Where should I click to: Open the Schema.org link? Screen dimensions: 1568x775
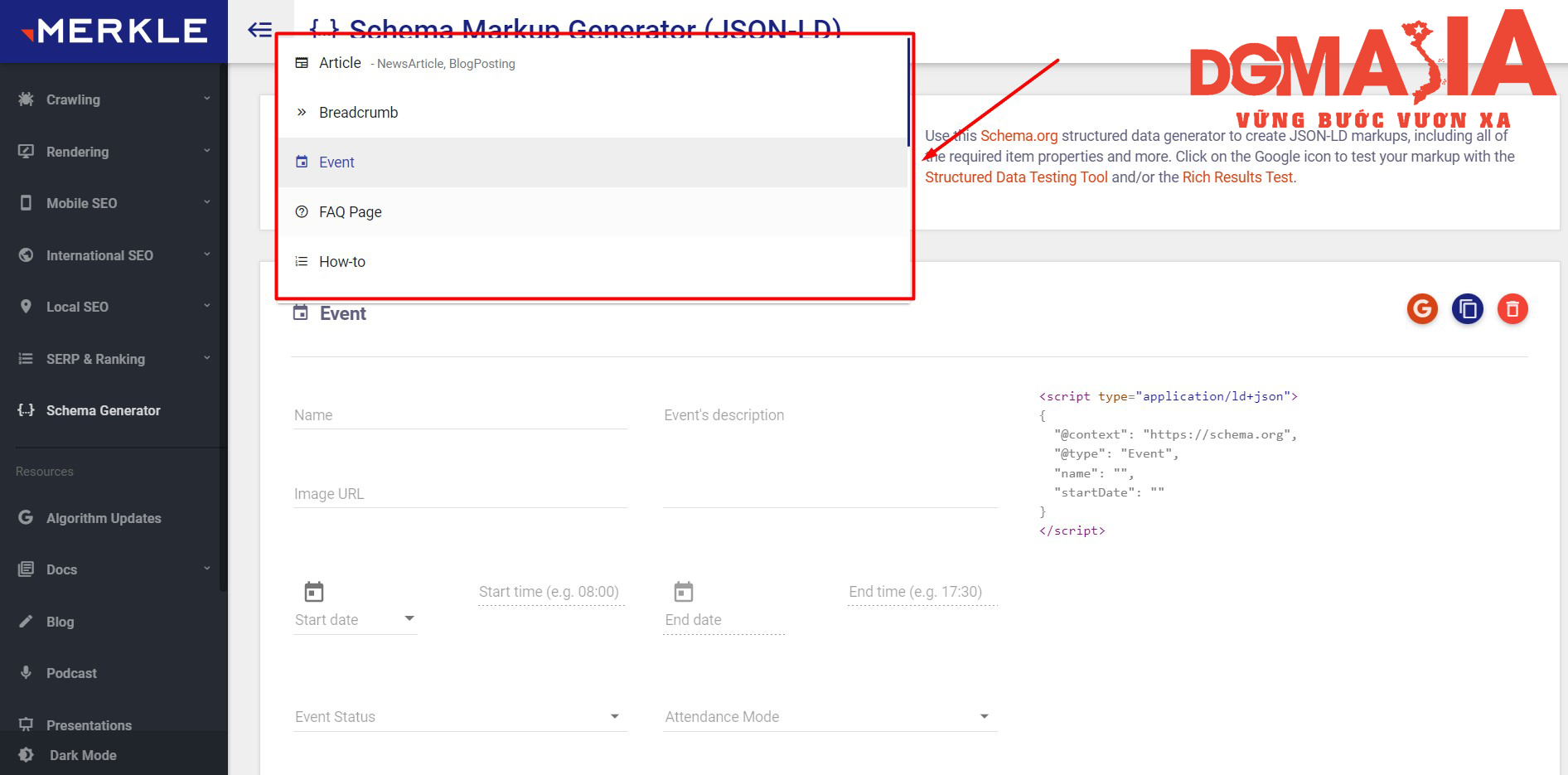1019,136
